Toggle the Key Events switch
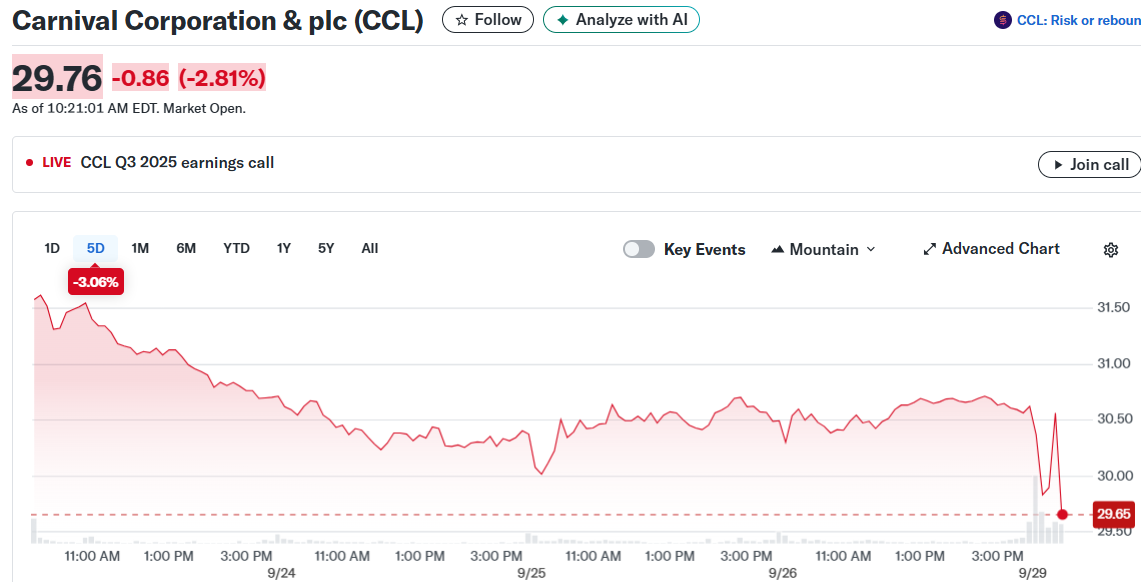Image resolution: width=1141 pixels, height=582 pixels. [x=639, y=249]
